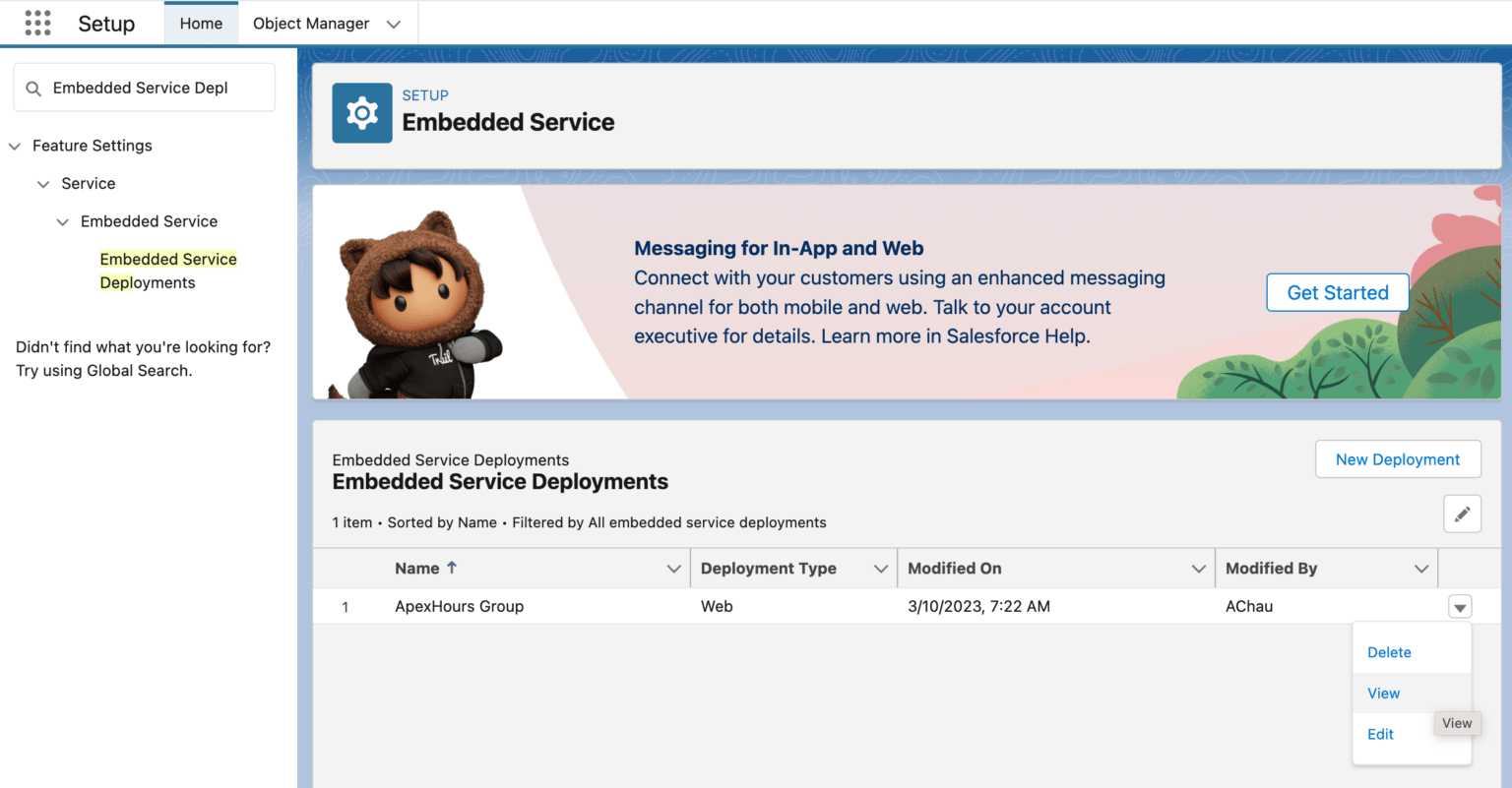Open the ApexHours Group deployment
This screenshot has height=788, width=1512.
coord(459,606)
